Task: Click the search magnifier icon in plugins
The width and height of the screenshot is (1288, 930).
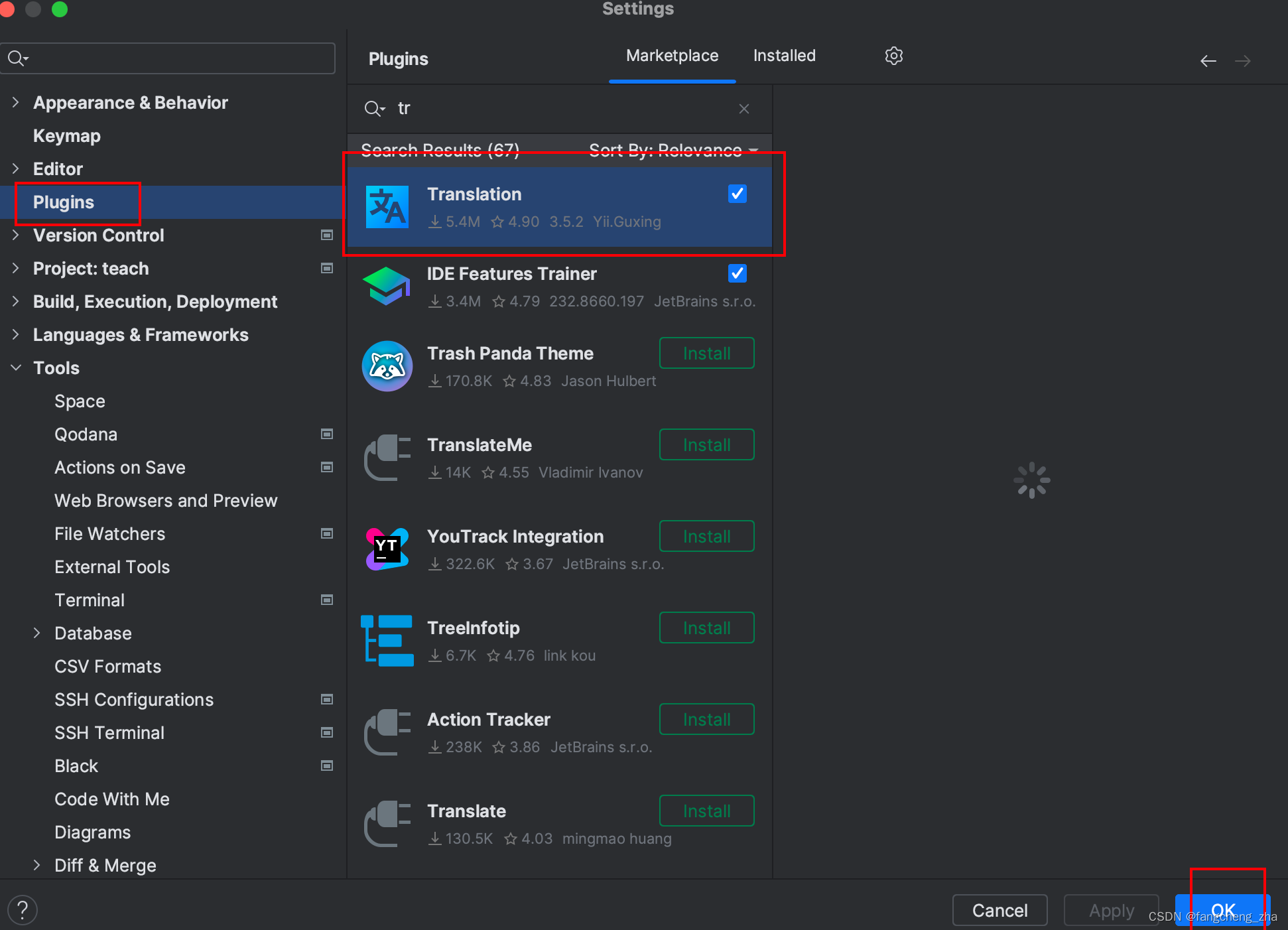Action: [x=374, y=109]
